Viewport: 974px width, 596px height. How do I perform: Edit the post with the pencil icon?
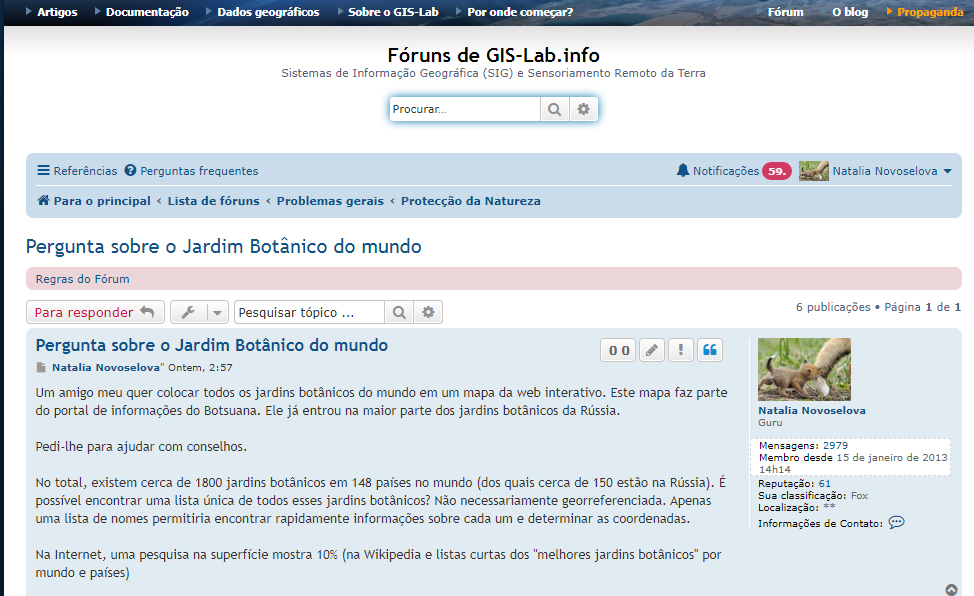[652, 351]
